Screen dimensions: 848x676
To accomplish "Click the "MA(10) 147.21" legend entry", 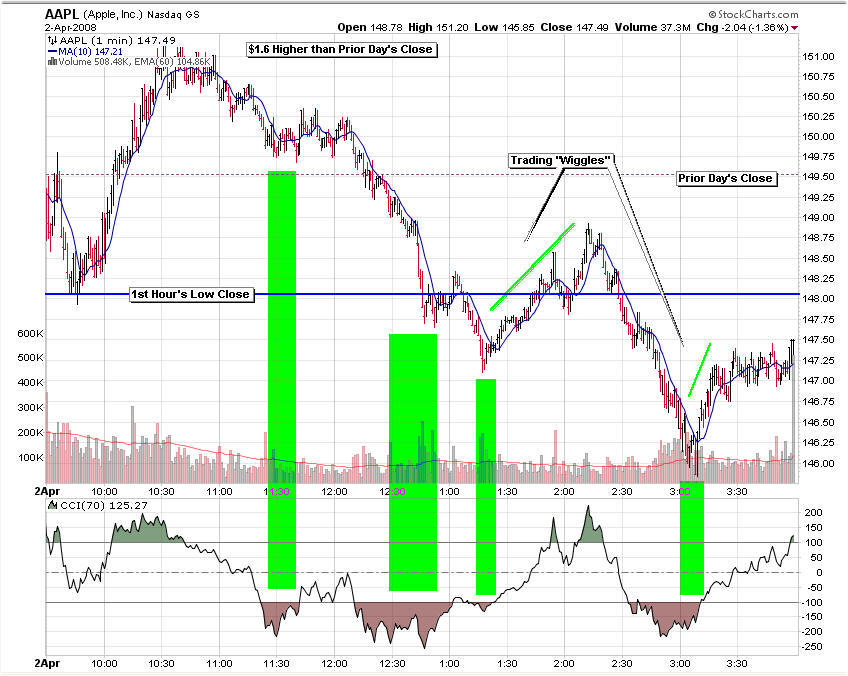I will [x=90, y=51].
